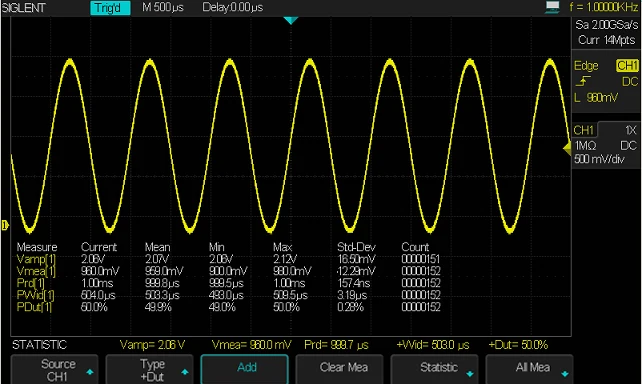Click the 1X probe attenuation indicator
642x384 pixels.
631,130
